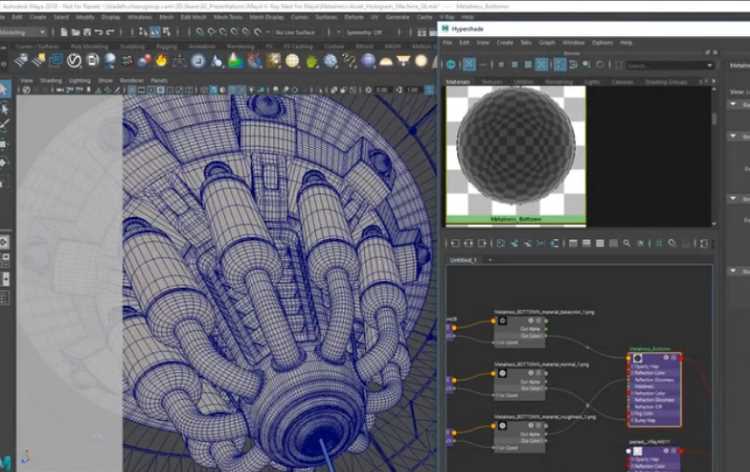Click the round play icon in Hypershade toolbar
Screen dimensions: 750x472
[x=451, y=64]
